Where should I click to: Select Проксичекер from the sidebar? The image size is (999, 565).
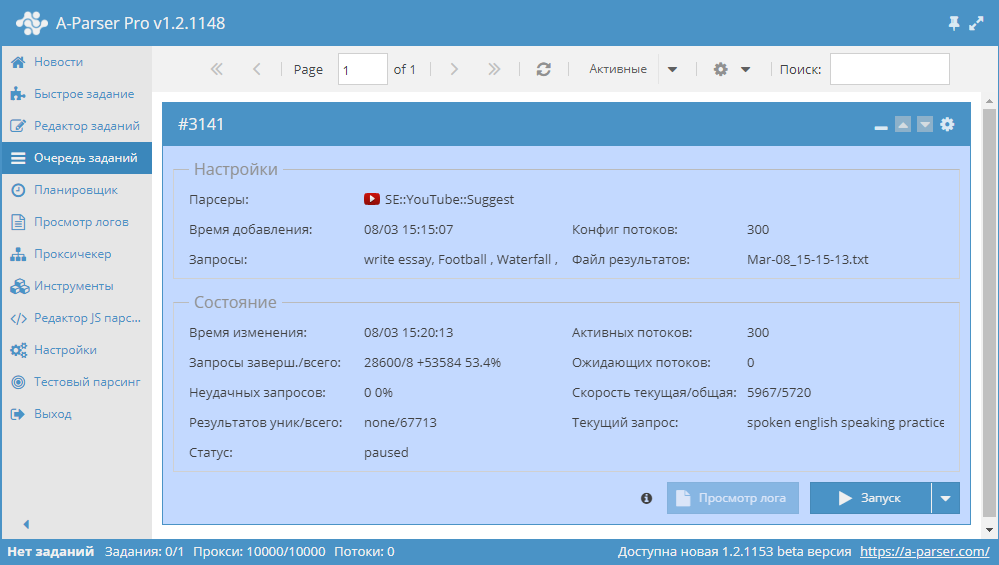point(72,254)
